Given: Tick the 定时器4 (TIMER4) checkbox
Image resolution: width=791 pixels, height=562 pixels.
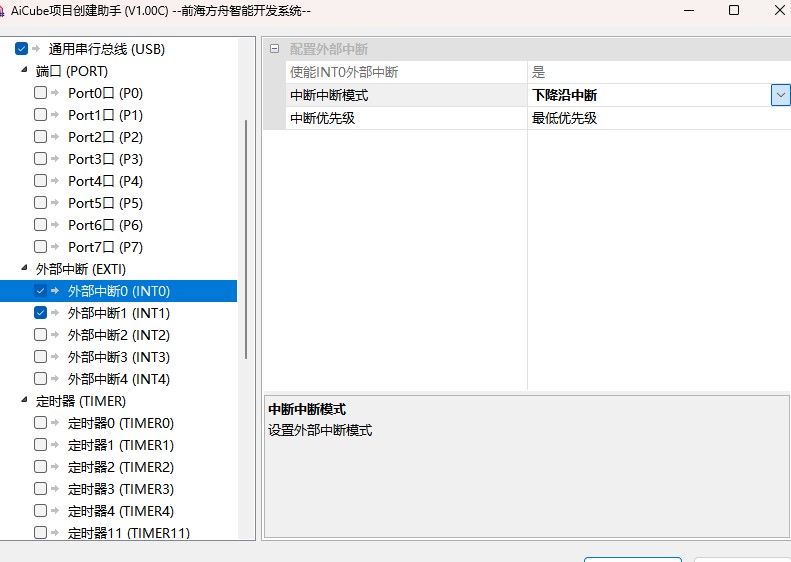Looking at the screenshot, I should (40, 511).
